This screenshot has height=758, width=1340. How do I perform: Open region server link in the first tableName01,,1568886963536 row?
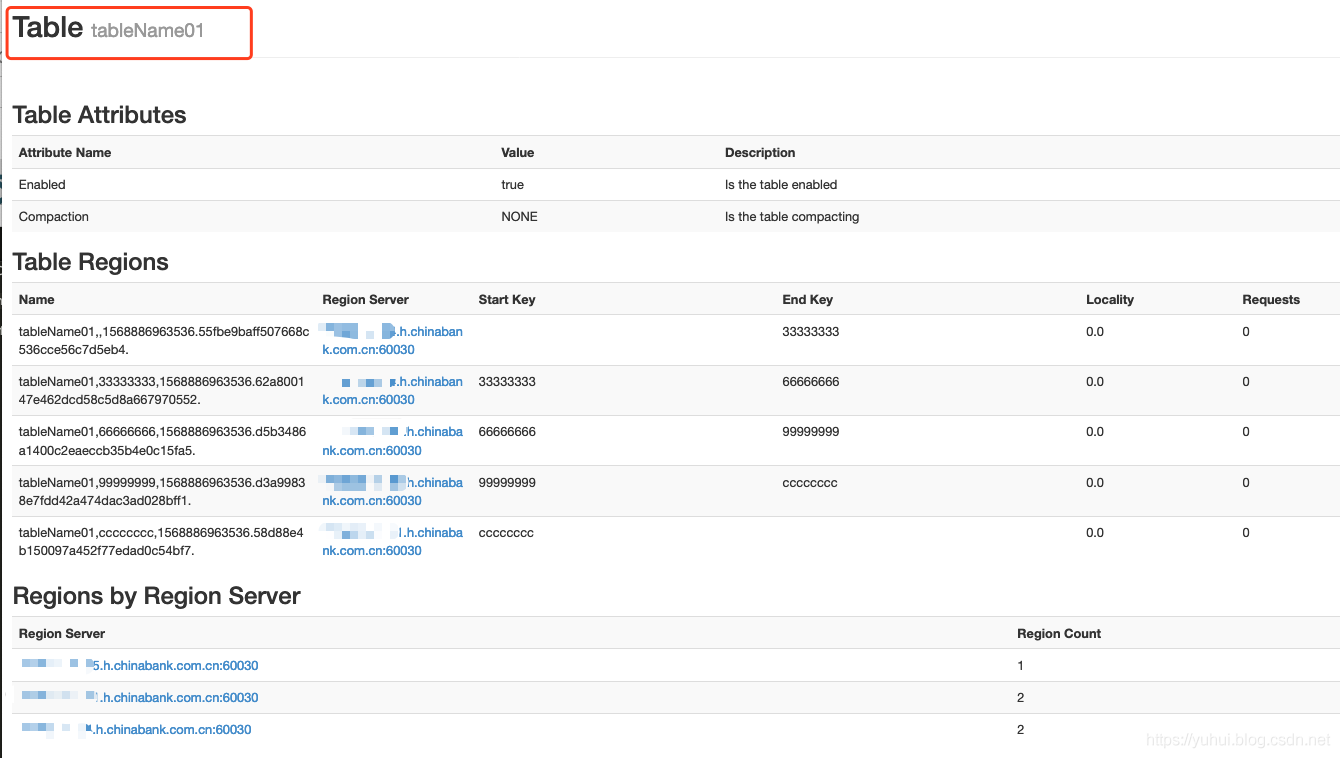pos(392,340)
